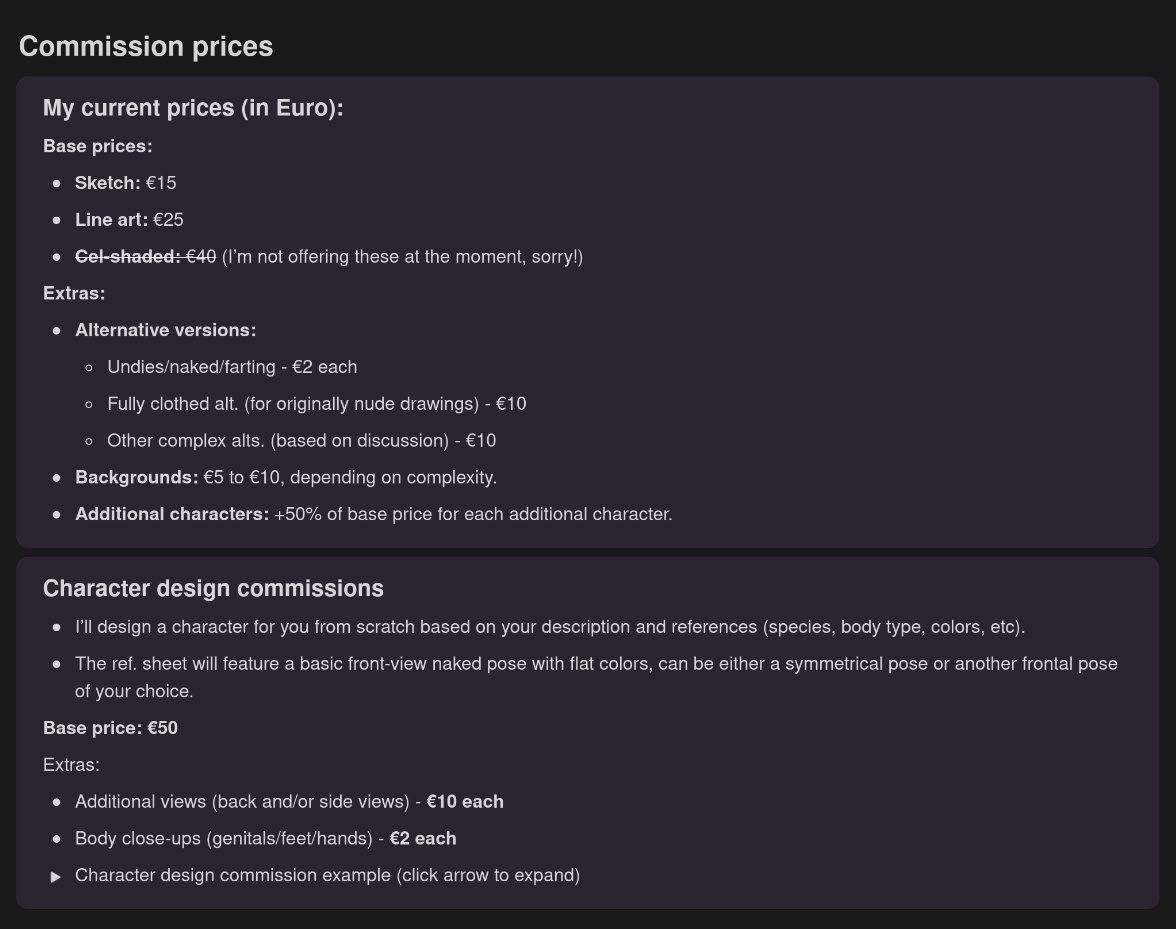This screenshot has width=1176, height=929.
Task: Click the "The ref. sheet will feature" paragraph
Action: (x=595, y=664)
